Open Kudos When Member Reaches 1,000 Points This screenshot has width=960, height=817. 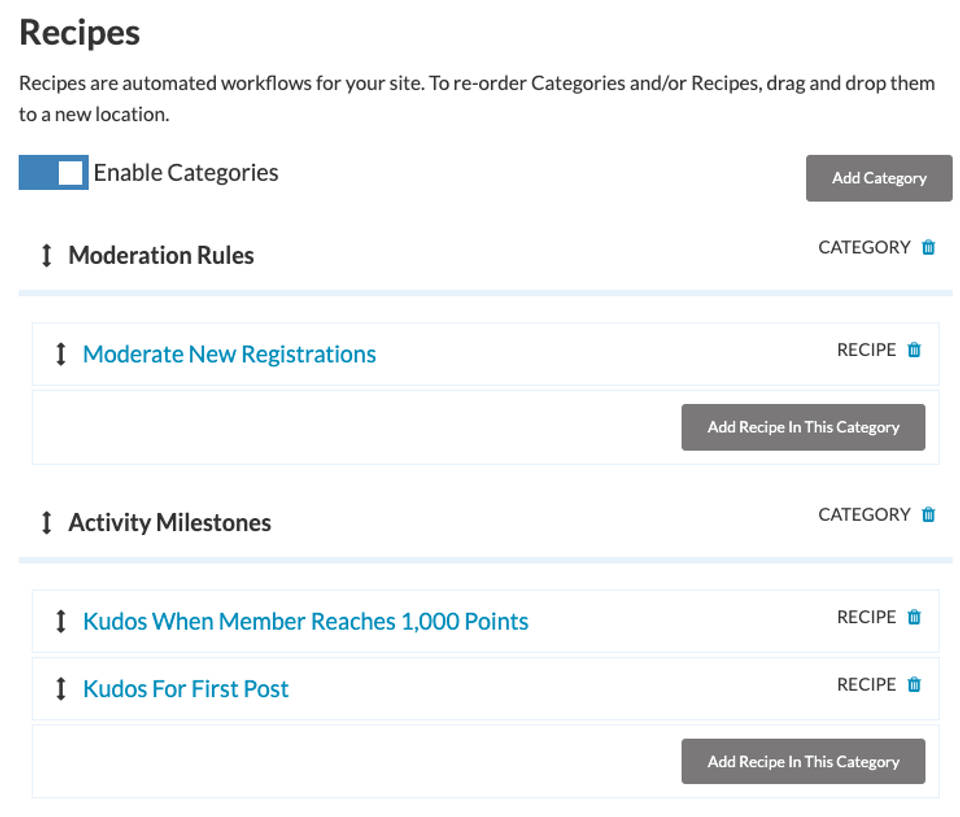click(x=305, y=621)
